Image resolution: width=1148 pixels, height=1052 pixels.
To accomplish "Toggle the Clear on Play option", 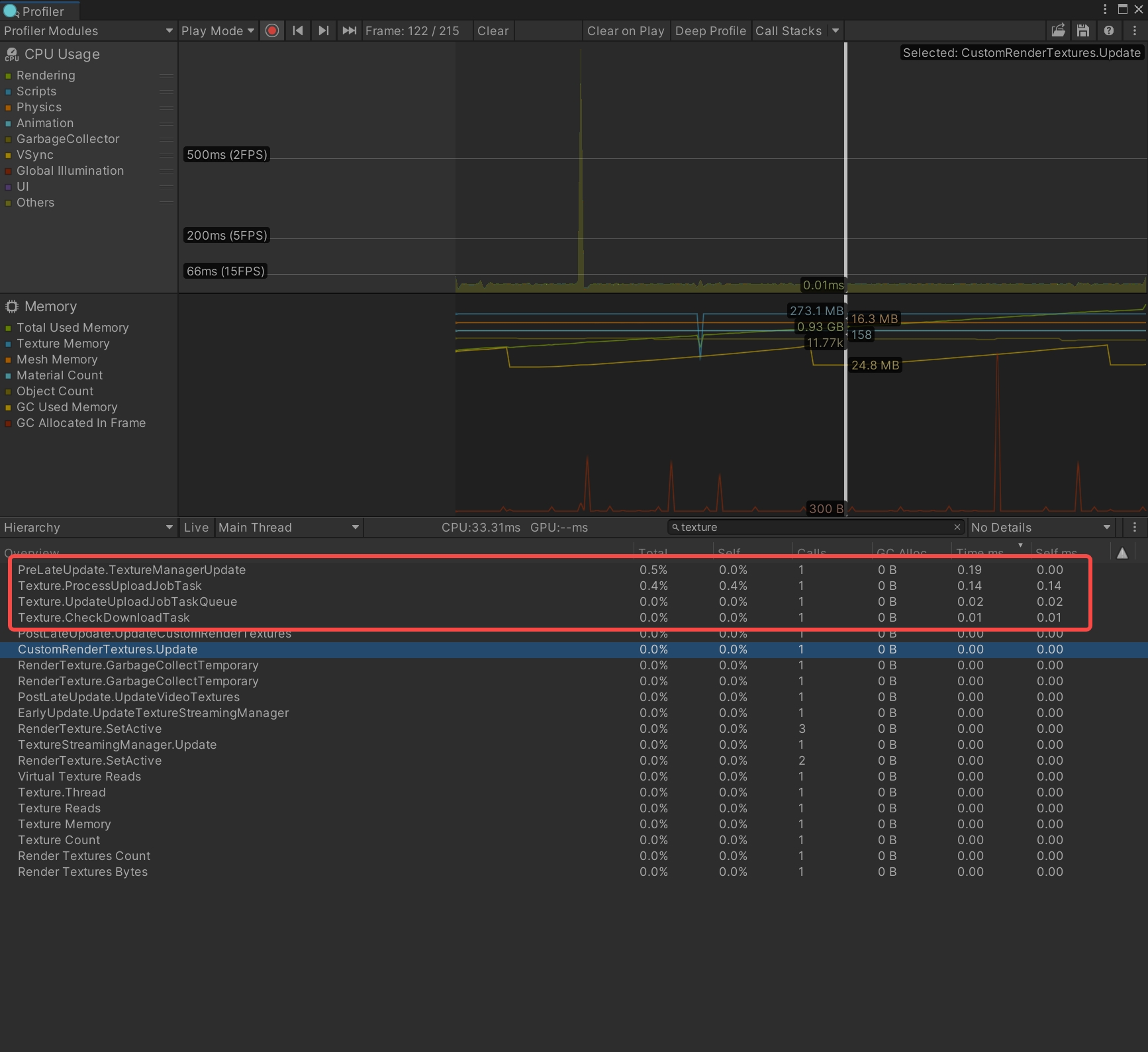I will [x=625, y=31].
